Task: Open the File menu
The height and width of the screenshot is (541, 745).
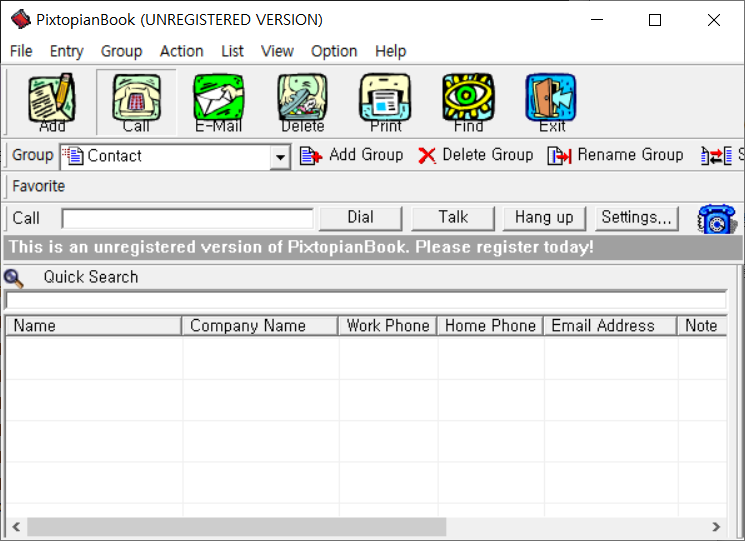Action: click(x=21, y=51)
